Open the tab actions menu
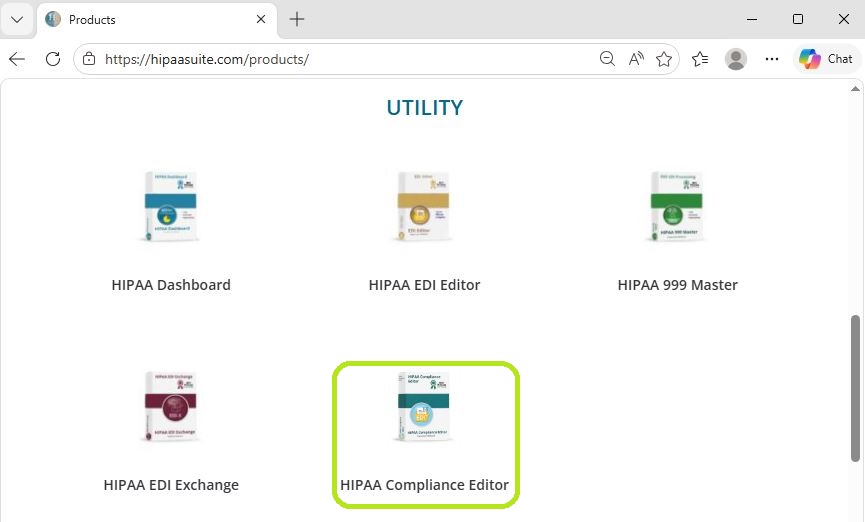This screenshot has height=522, width=865. (17, 20)
